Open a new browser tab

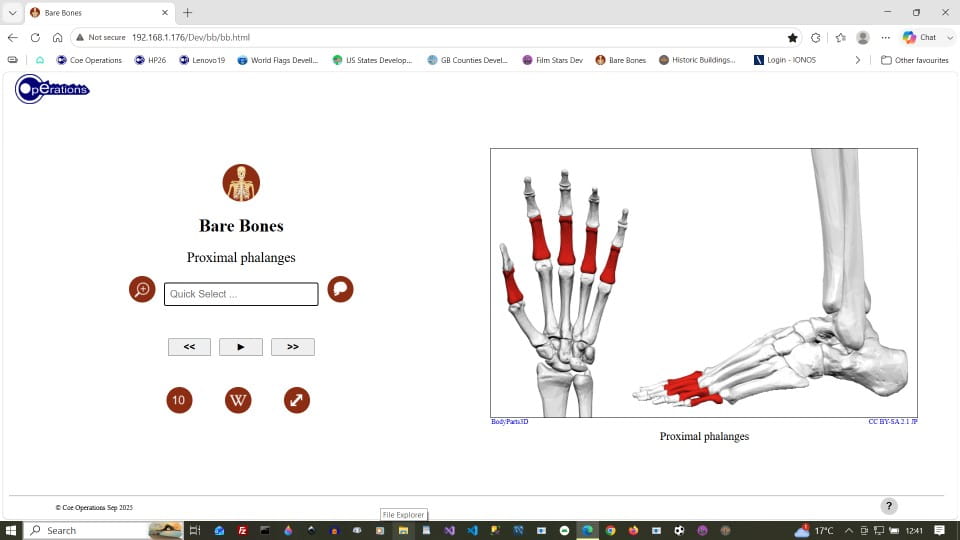click(x=187, y=12)
